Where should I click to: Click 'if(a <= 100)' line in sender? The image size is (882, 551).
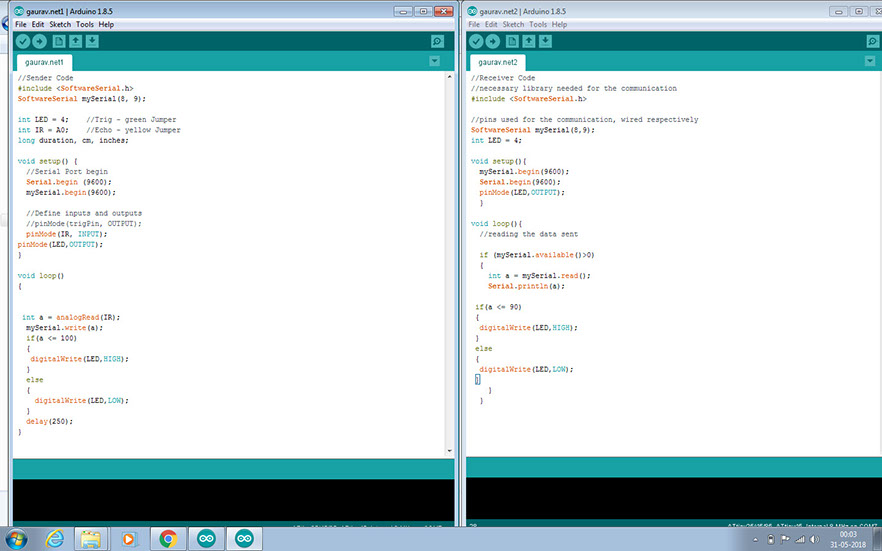point(51,338)
